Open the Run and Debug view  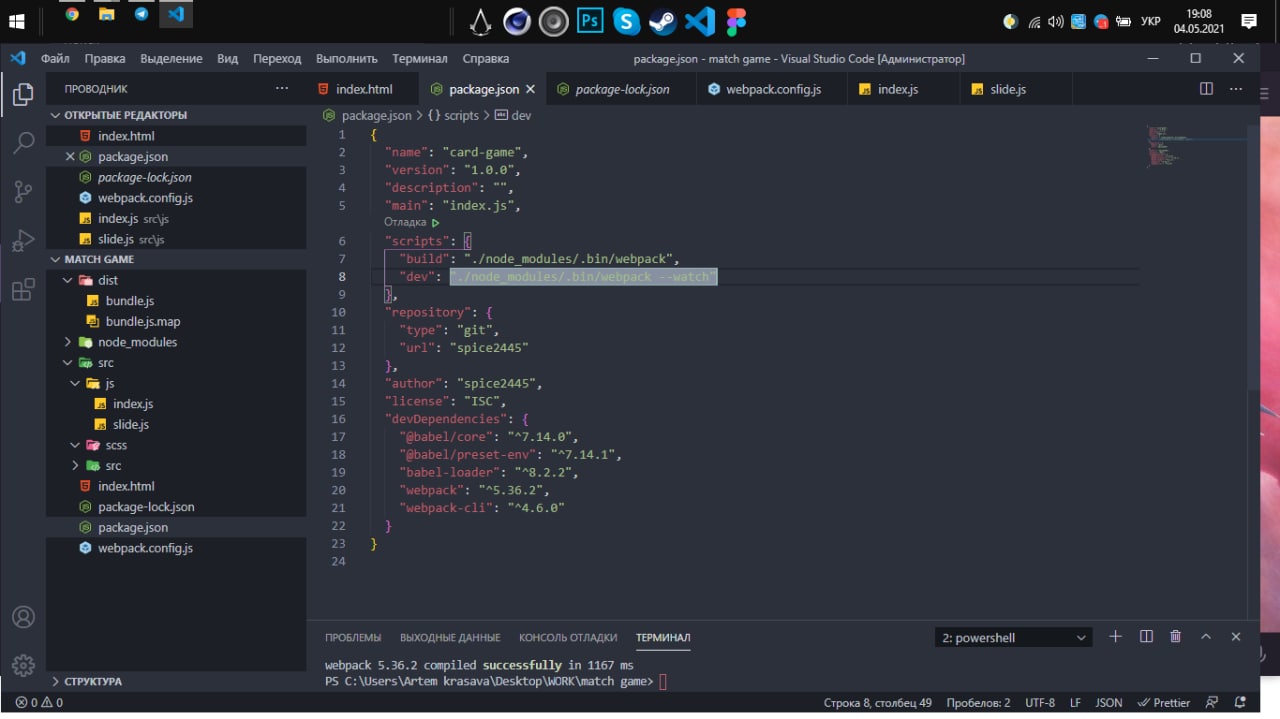tap(23, 241)
